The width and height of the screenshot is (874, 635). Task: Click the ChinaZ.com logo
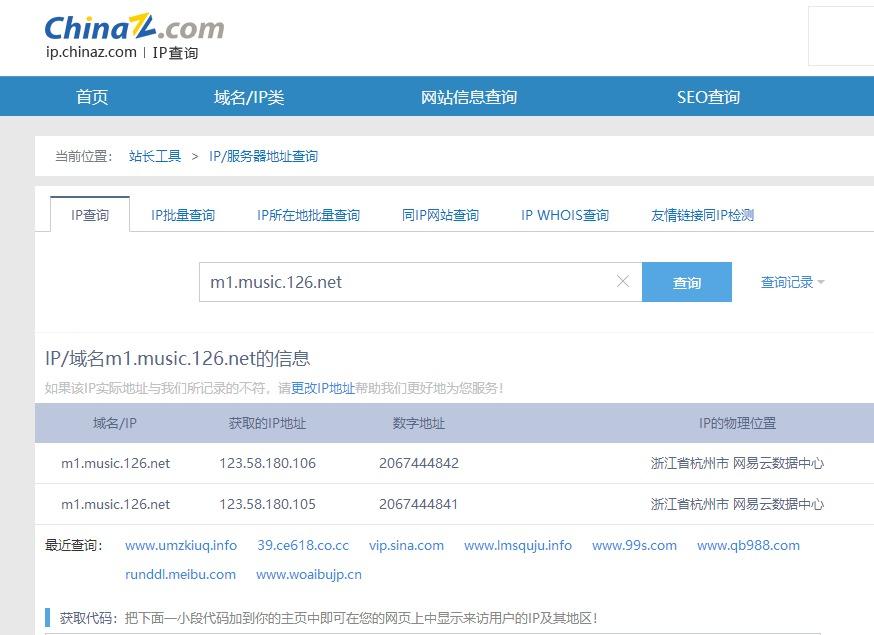pos(134,27)
